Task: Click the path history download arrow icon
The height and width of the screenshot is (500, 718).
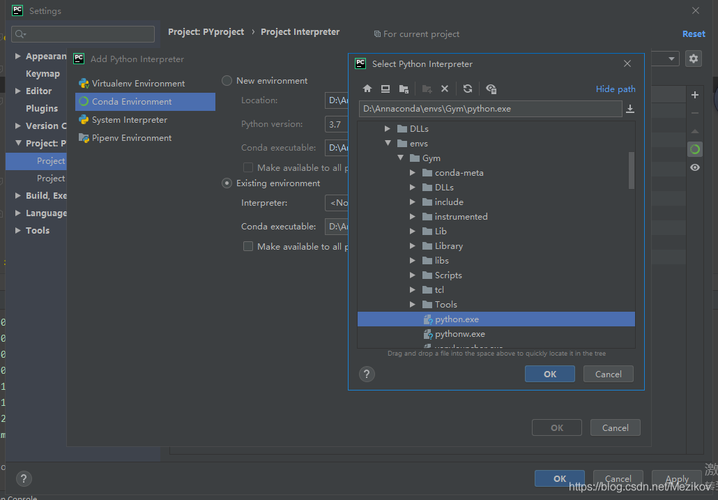Action: click(x=630, y=109)
